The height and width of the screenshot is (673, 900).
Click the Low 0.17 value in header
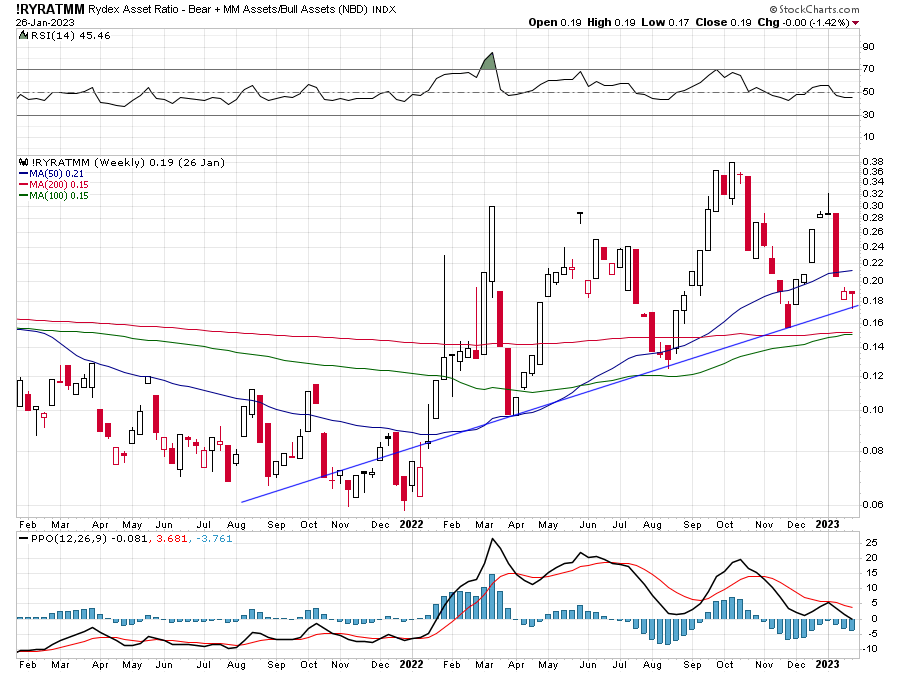tap(665, 22)
